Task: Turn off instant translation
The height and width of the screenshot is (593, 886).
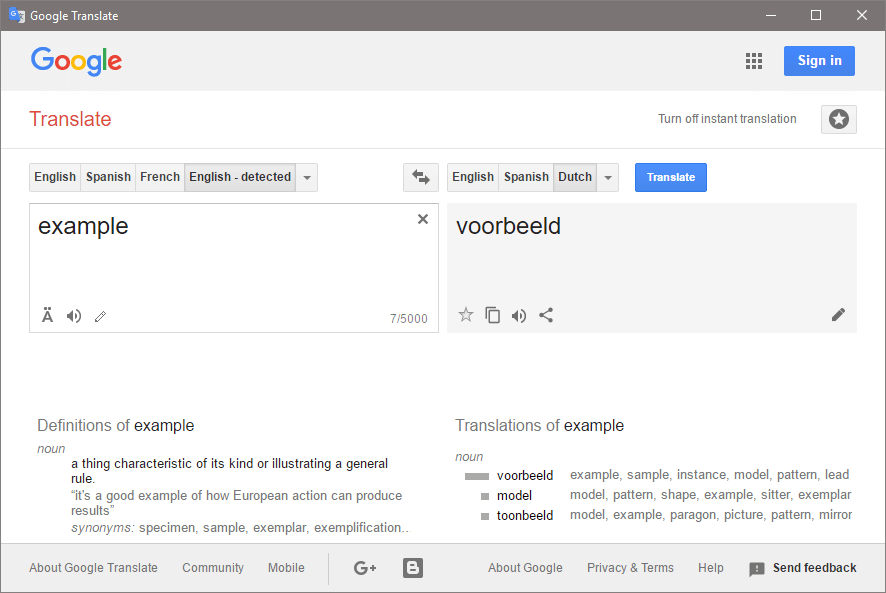Action: click(x=727, y=119)
